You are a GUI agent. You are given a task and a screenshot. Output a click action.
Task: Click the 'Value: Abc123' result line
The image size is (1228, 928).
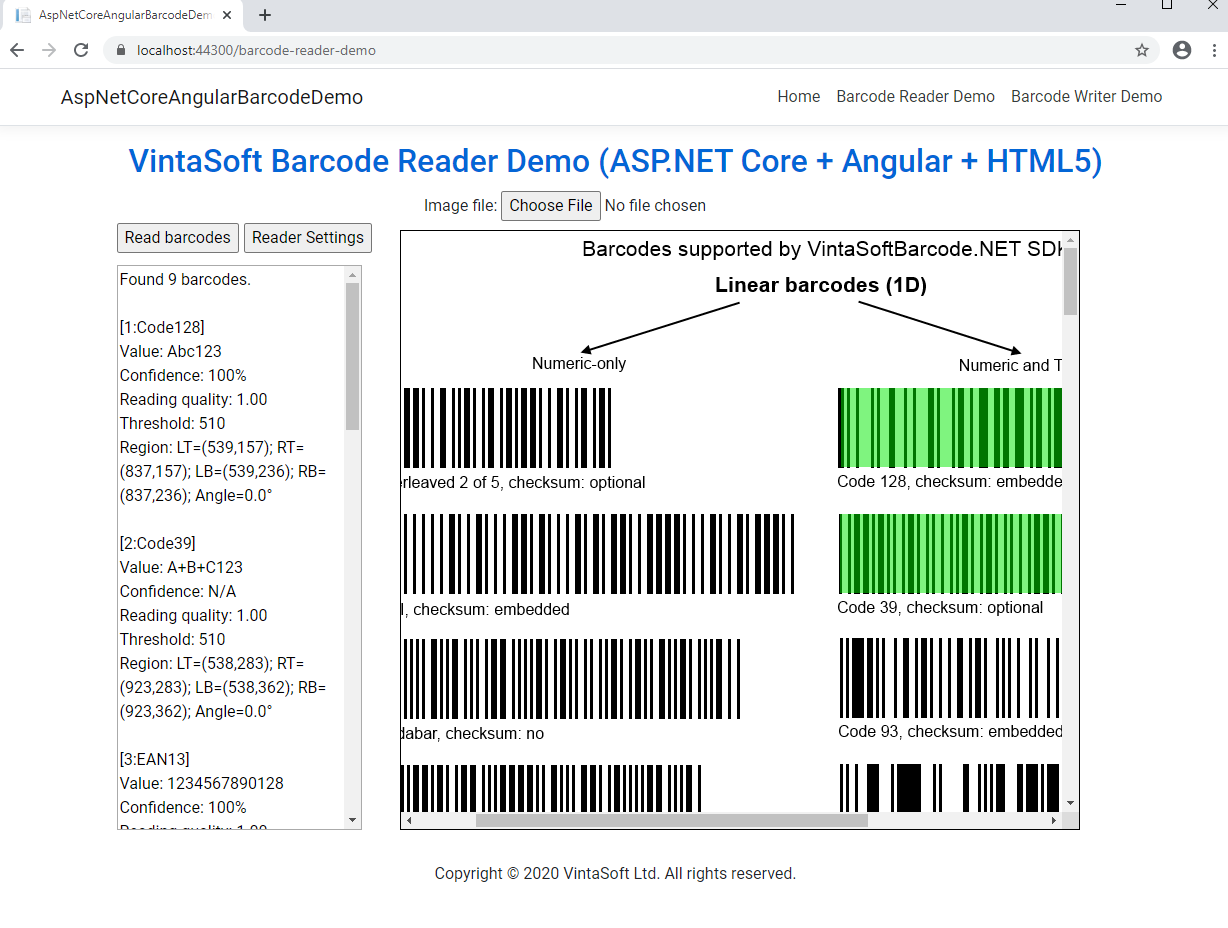click(170, 351)
